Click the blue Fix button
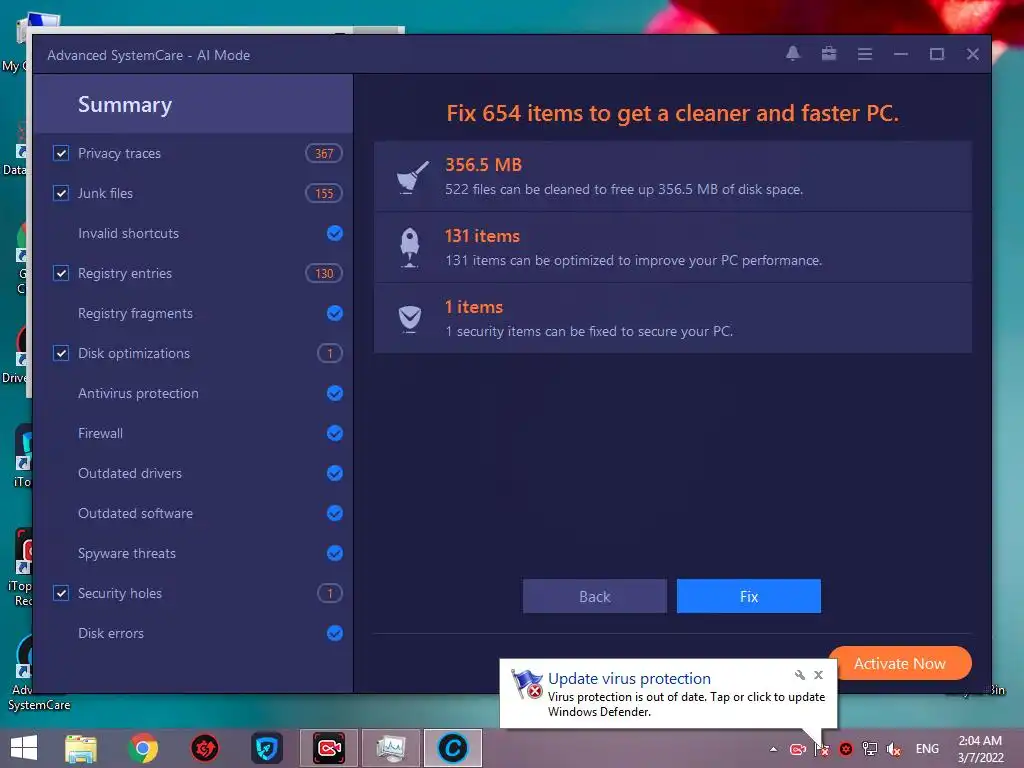This screenshot has height=768, width=1024. [748, 596]
